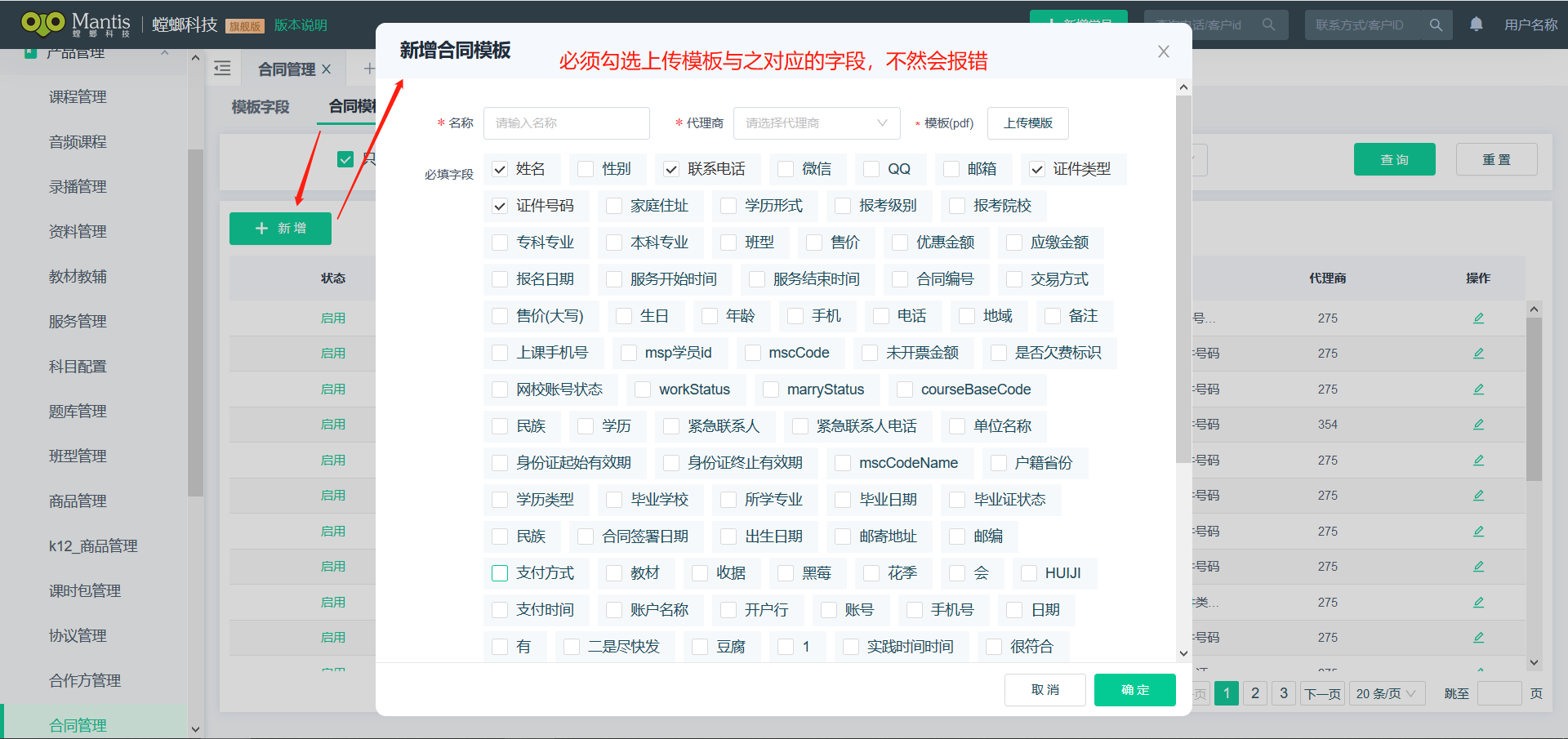Tick the 邮箱 checkbox
1568x739 pixels.
(x=951, y=169)
